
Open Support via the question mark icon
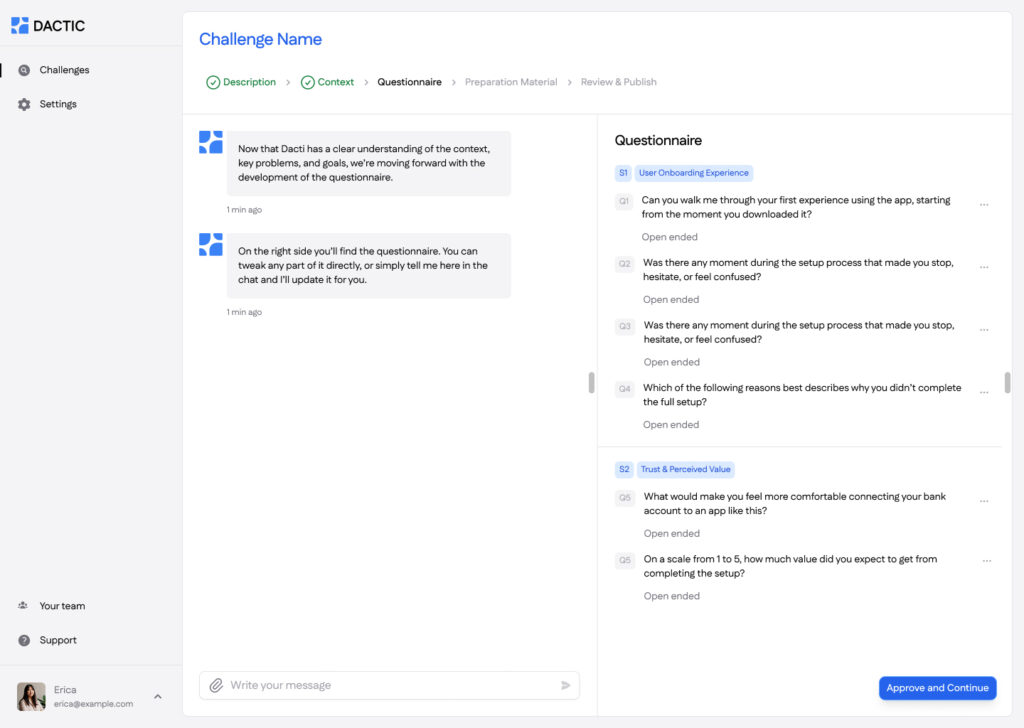(23, 640)
